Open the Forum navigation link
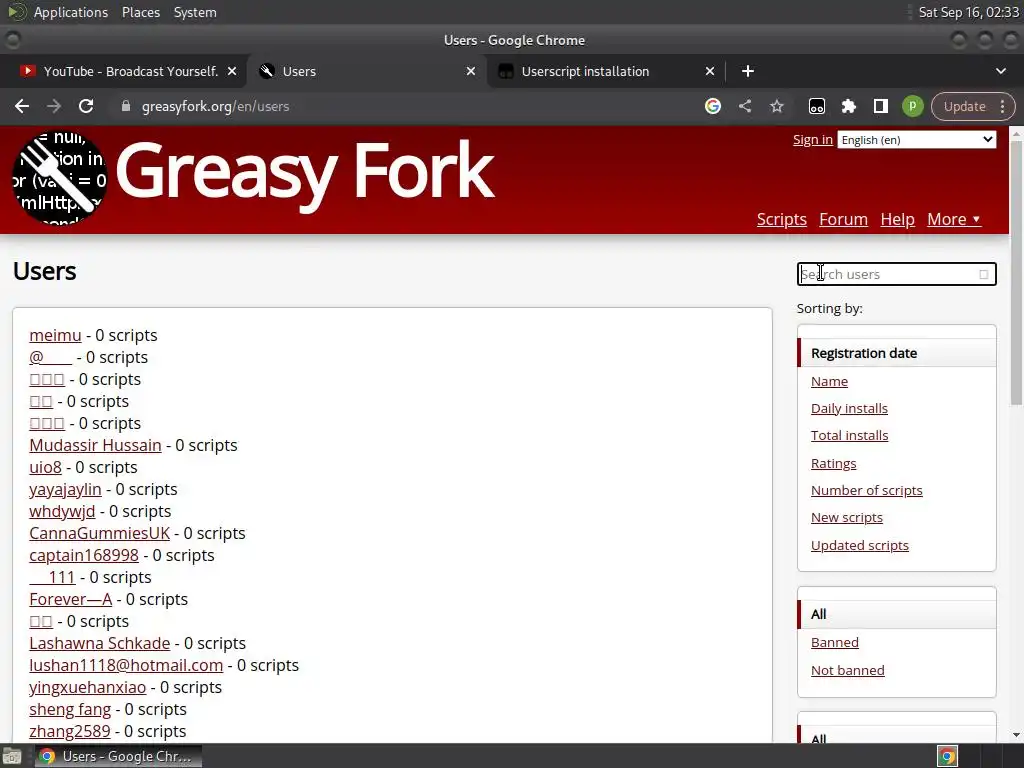The width and height of the screenshot is (1024, 768). pos(843,219)
